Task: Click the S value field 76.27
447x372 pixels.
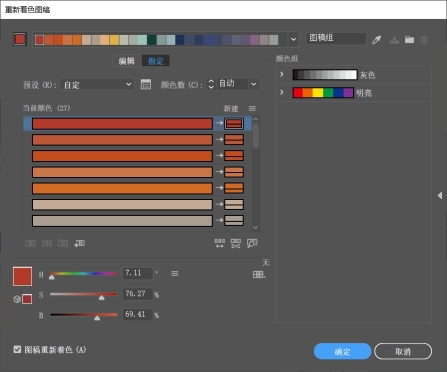Action: click(x=138, y=294)
